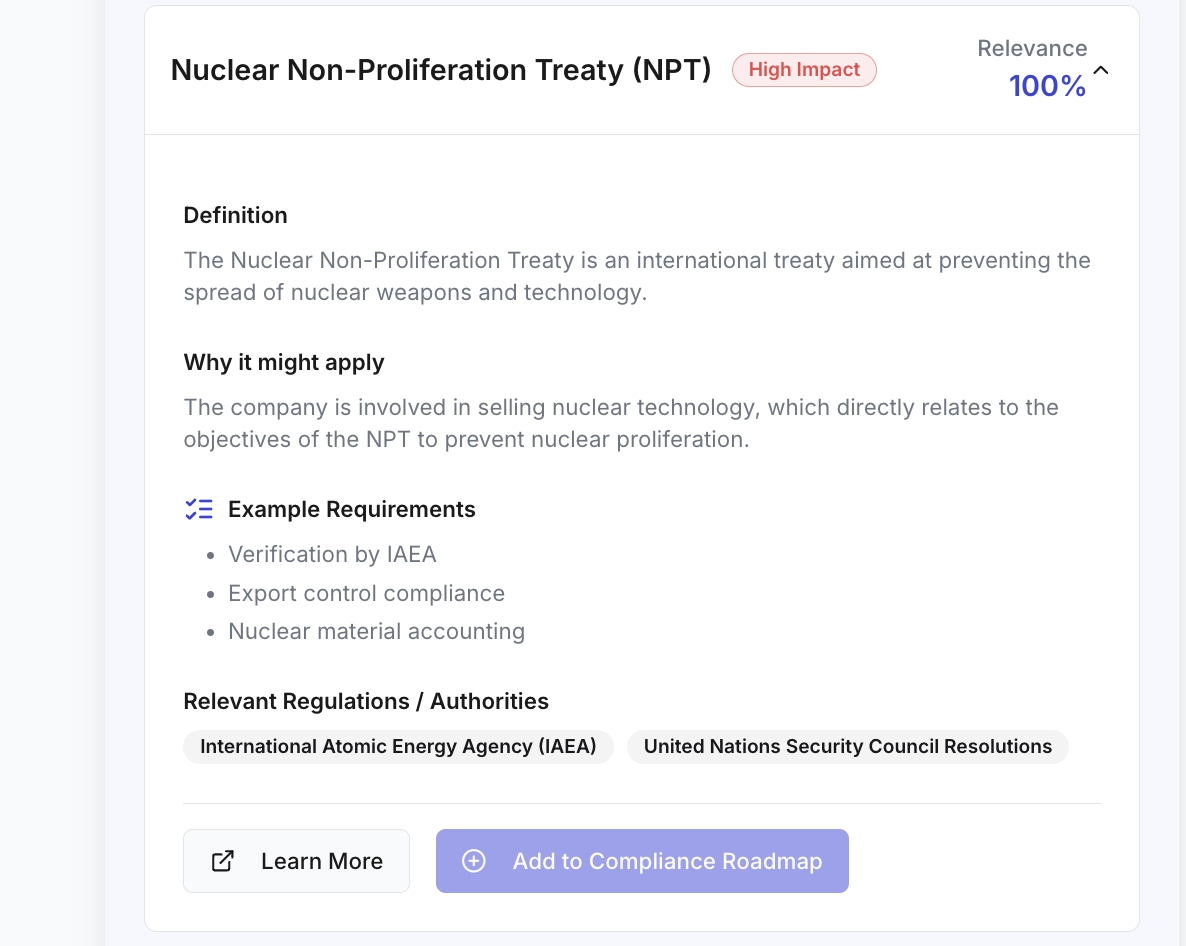Click the Definition heading

[x=235, y=216]
